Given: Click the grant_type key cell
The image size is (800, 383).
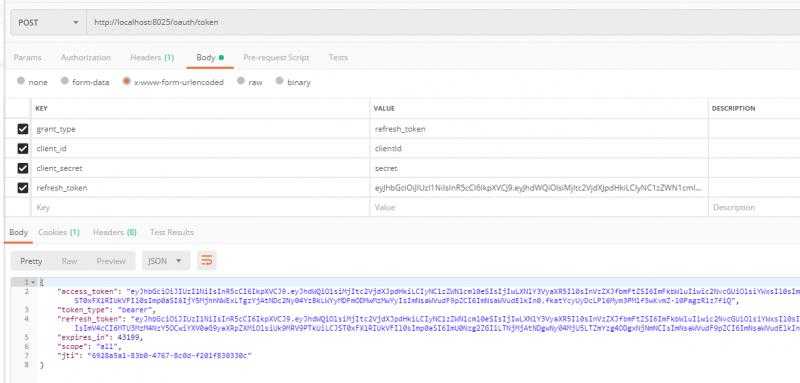Looking at the screenshot, I should [x=201, y=129].
